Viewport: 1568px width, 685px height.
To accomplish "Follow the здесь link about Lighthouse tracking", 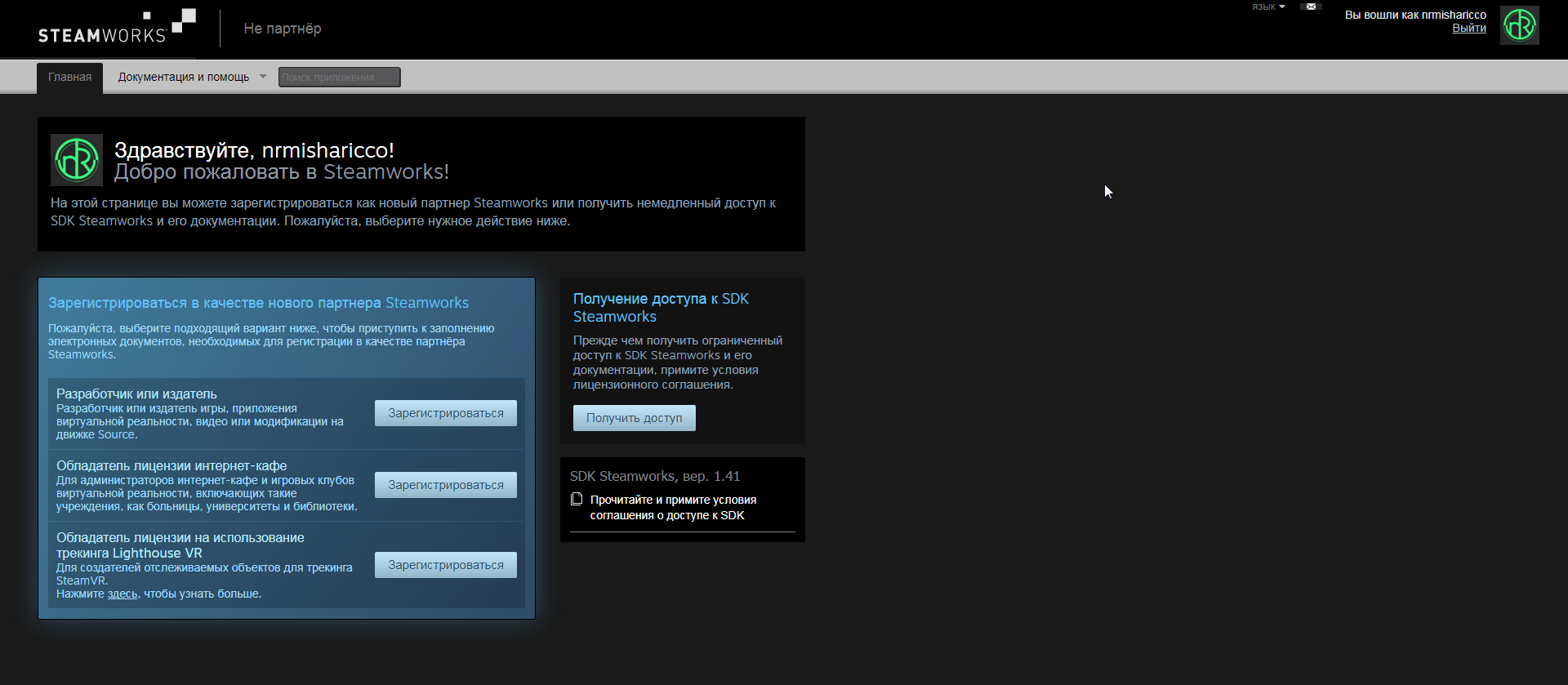I will [122, 594].
